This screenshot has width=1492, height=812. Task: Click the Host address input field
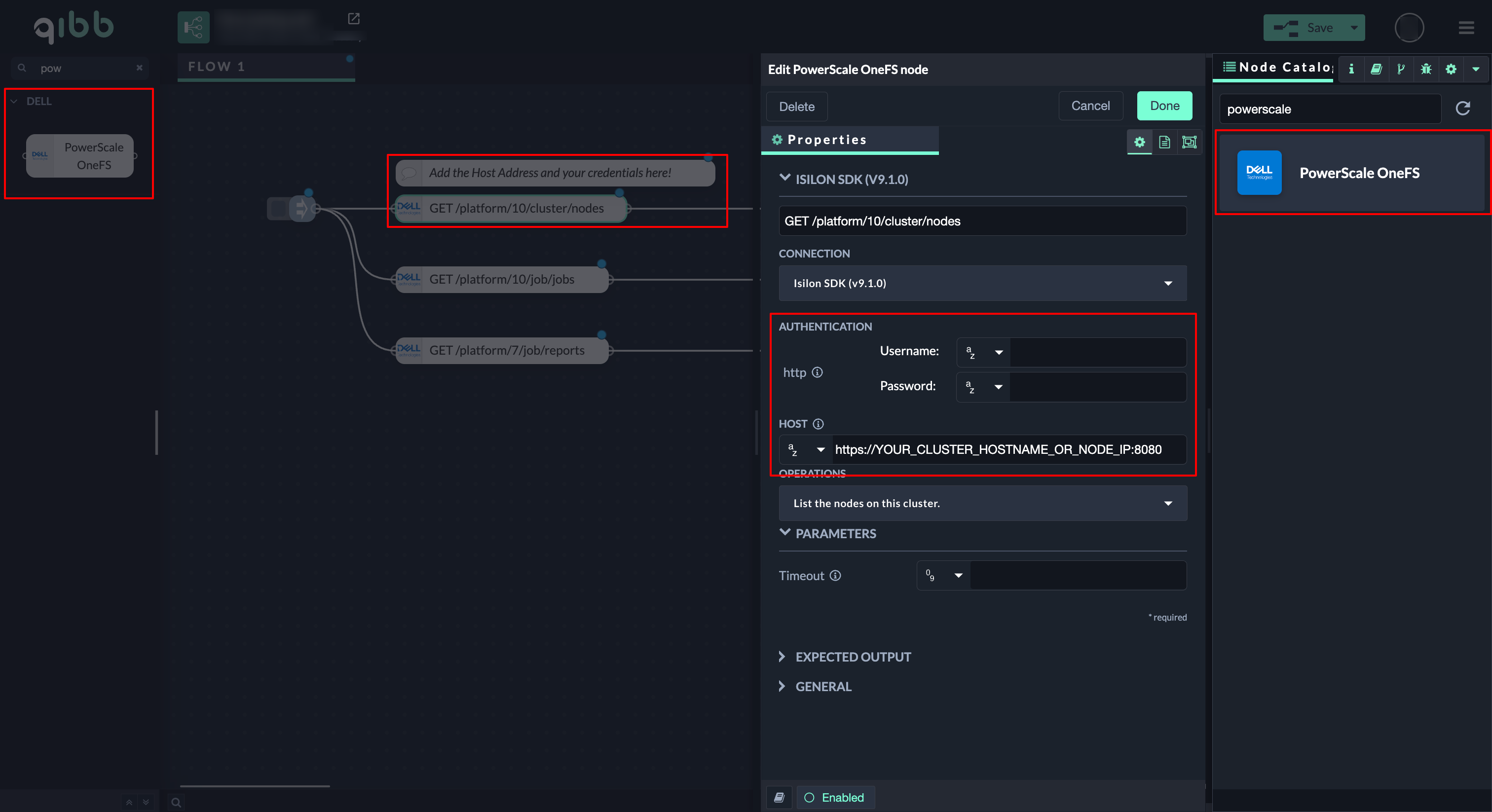(x=1008, y=449)
